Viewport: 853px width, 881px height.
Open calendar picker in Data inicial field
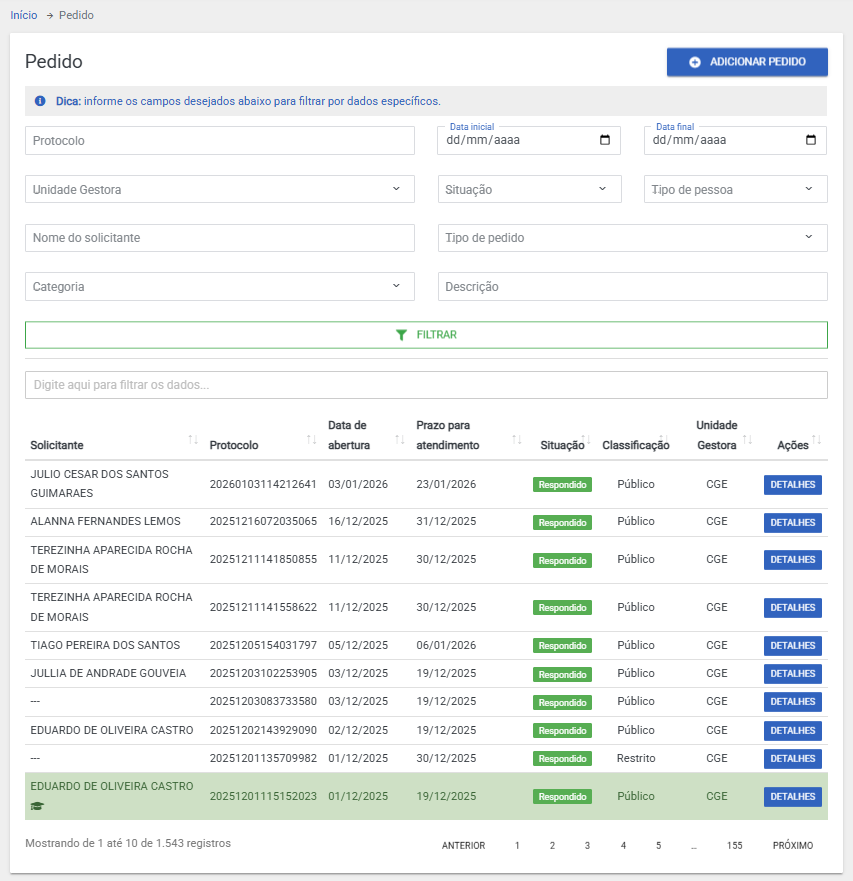pyautogui.click(x=605, y=140)
